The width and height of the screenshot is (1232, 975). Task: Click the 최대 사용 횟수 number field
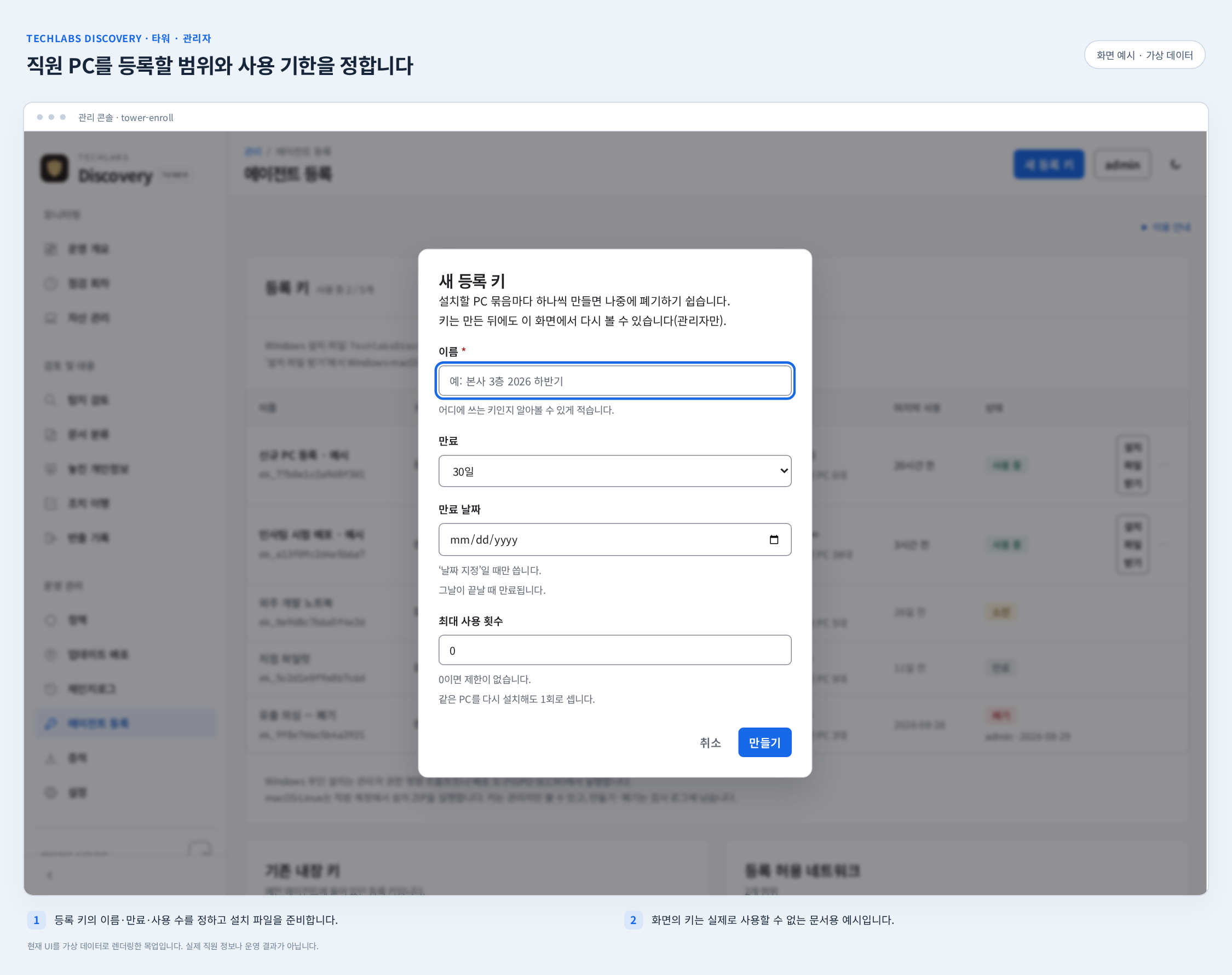615,650
